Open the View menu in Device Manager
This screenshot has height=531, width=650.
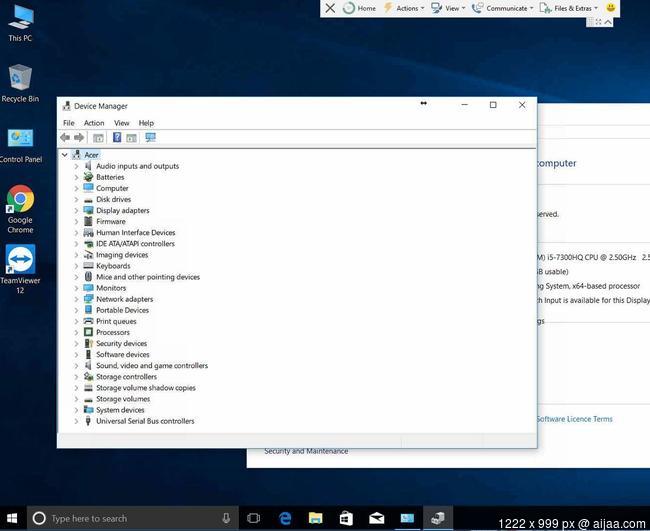click(x=121, y=123)
